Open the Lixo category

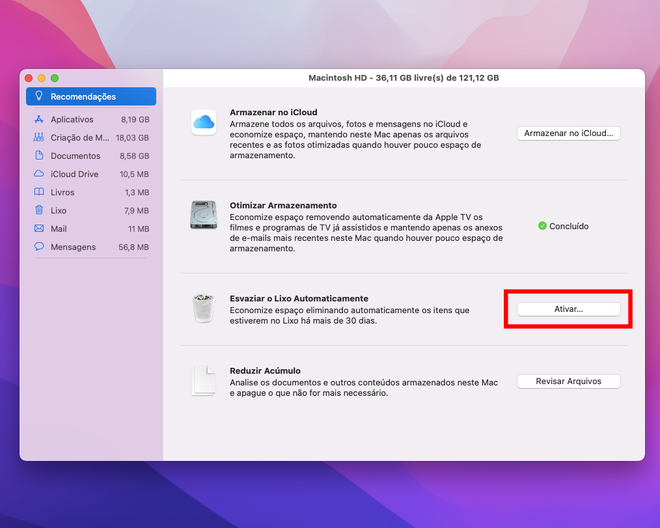click(91, 211)
